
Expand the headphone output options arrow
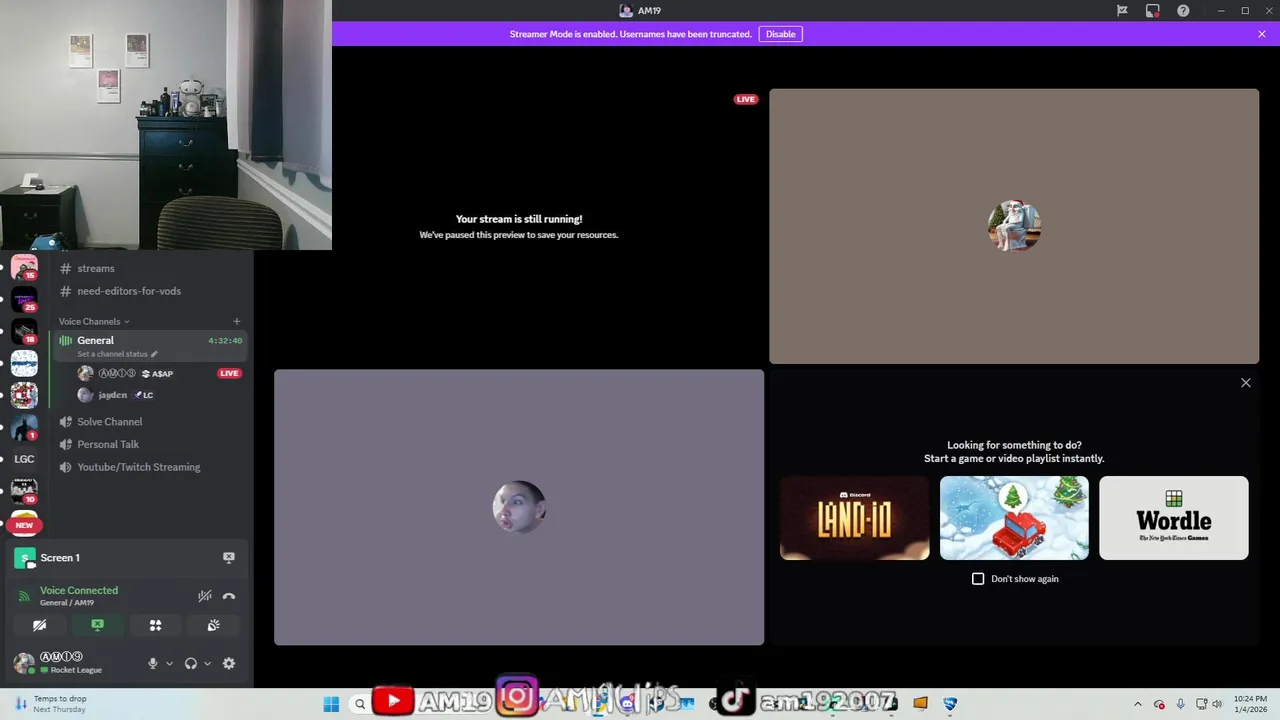[x=207, y=664]
